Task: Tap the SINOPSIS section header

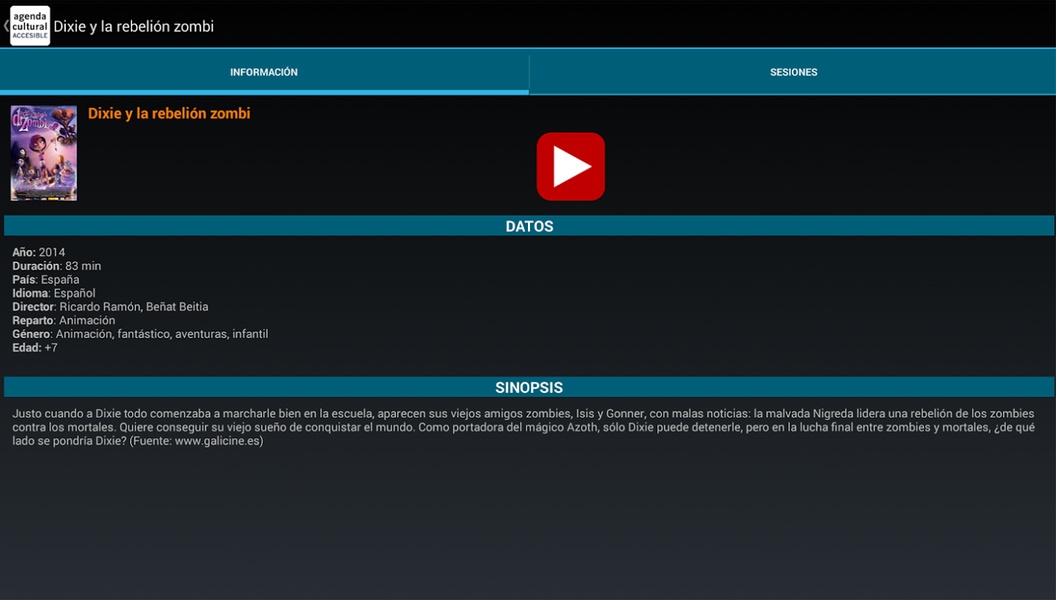Action: click(529, 387)
